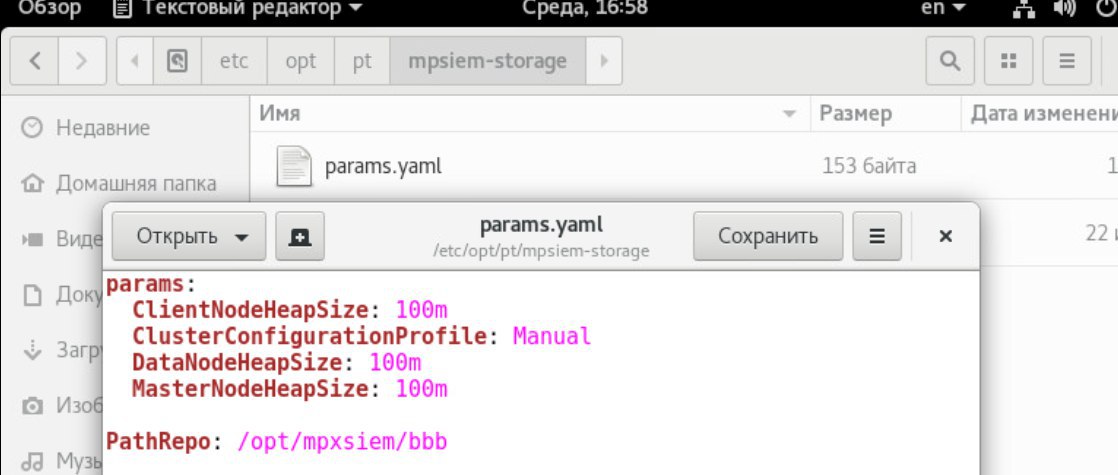Create new document in text editor

[300, 236]
